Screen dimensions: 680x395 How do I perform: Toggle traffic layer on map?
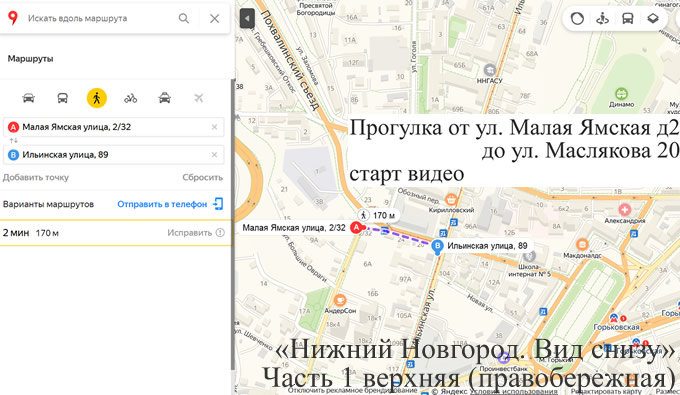pyautogui.click(x=577, y=19)
